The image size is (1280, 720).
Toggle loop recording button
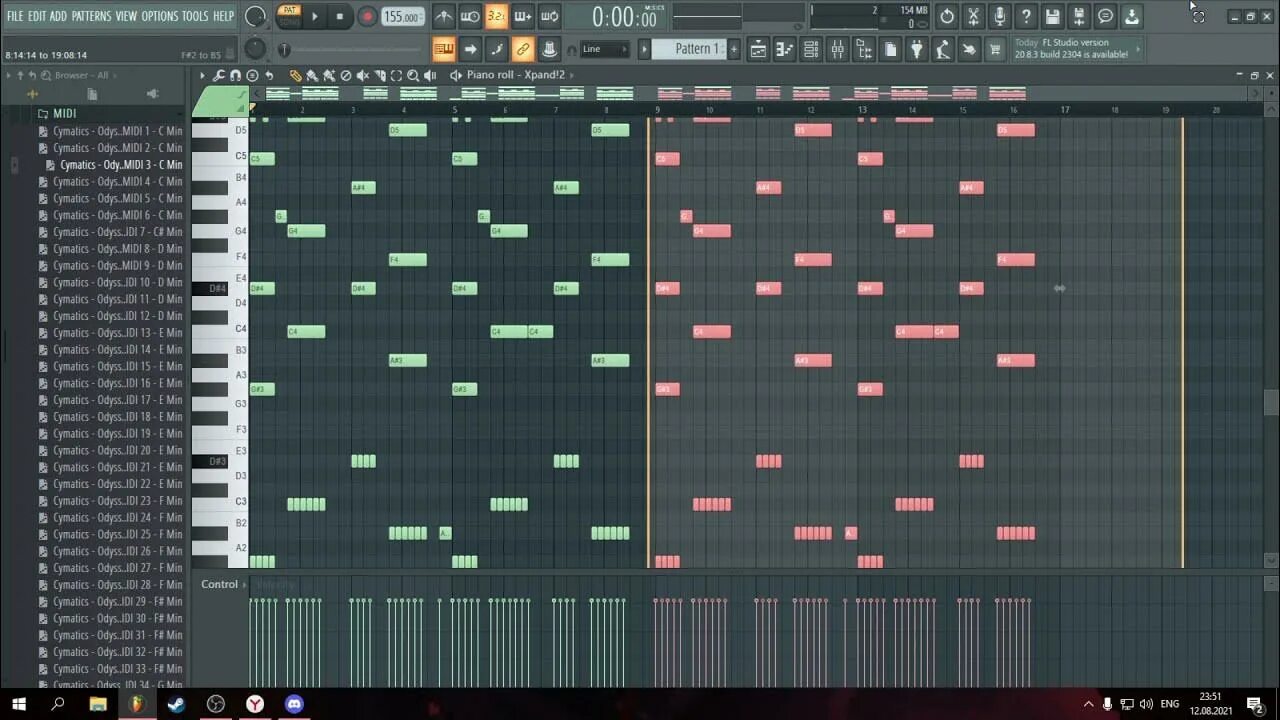[x=549, y=16]
